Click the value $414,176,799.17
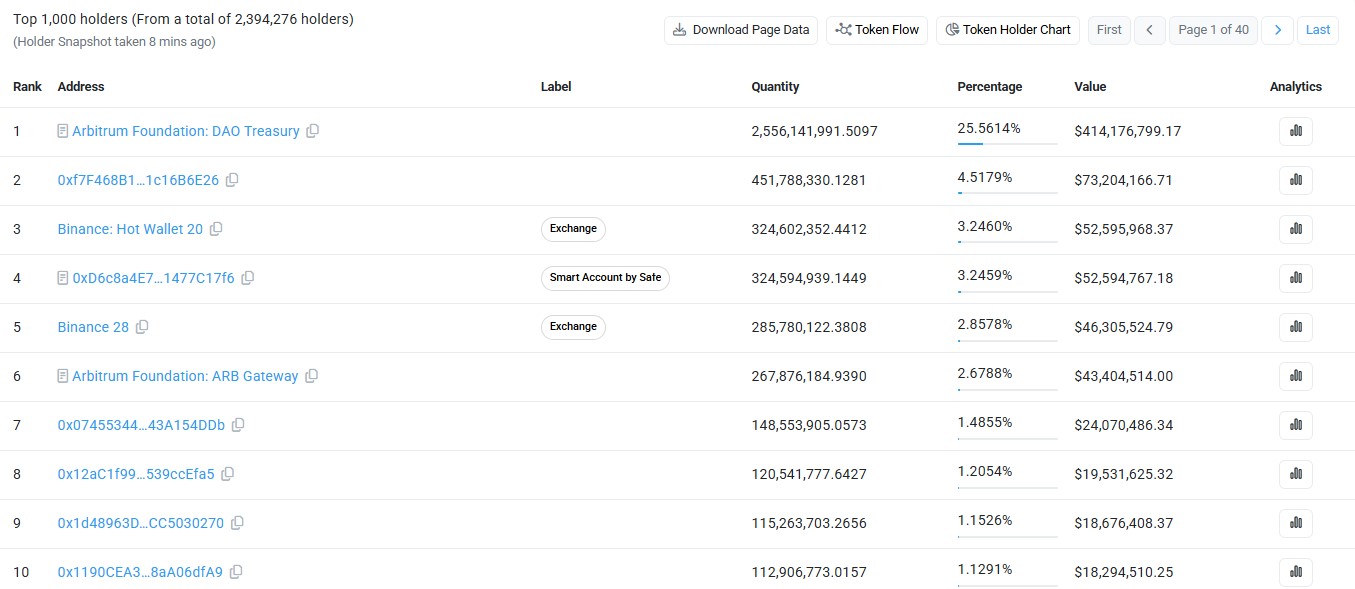This screenshot has height=589, width=1355. (1127, 131)
